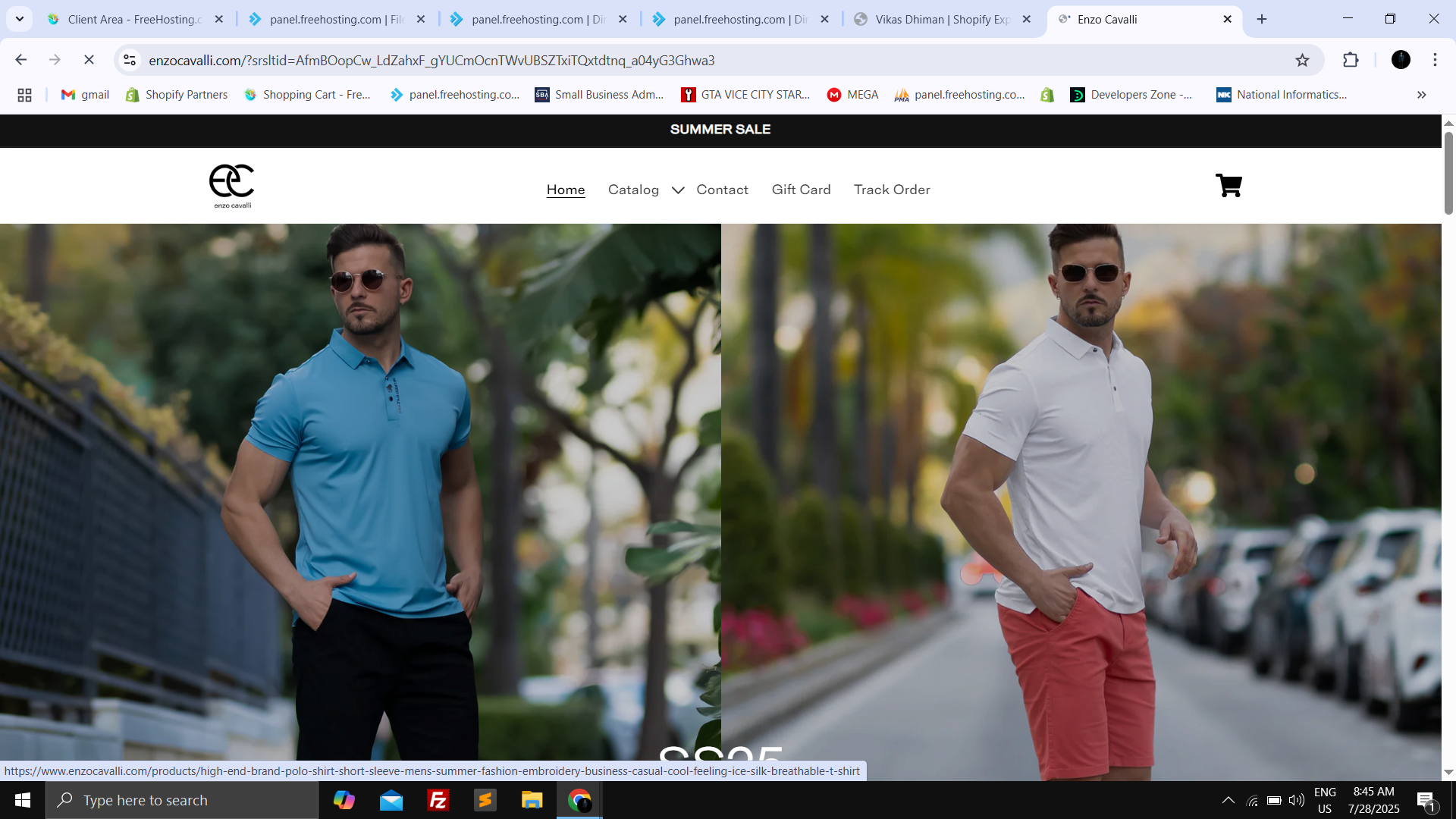This screenshot has height=819, width=1456.
Task: Bookmark this page with star icon
Action: coord(1302,60)
